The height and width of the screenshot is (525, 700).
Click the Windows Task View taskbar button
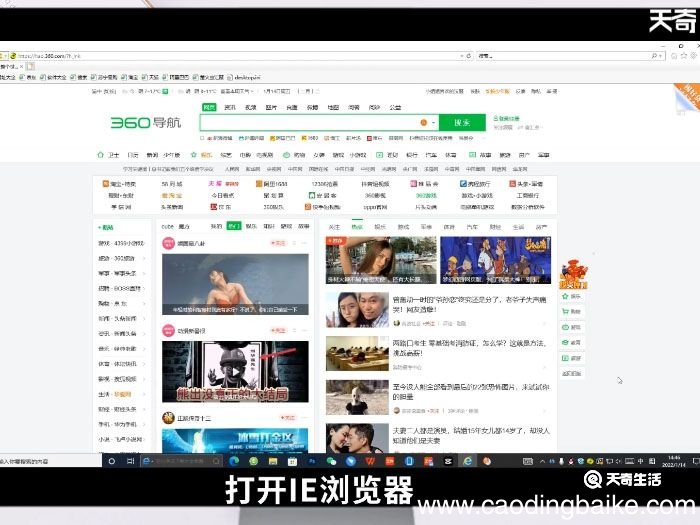tap(130, 461)
